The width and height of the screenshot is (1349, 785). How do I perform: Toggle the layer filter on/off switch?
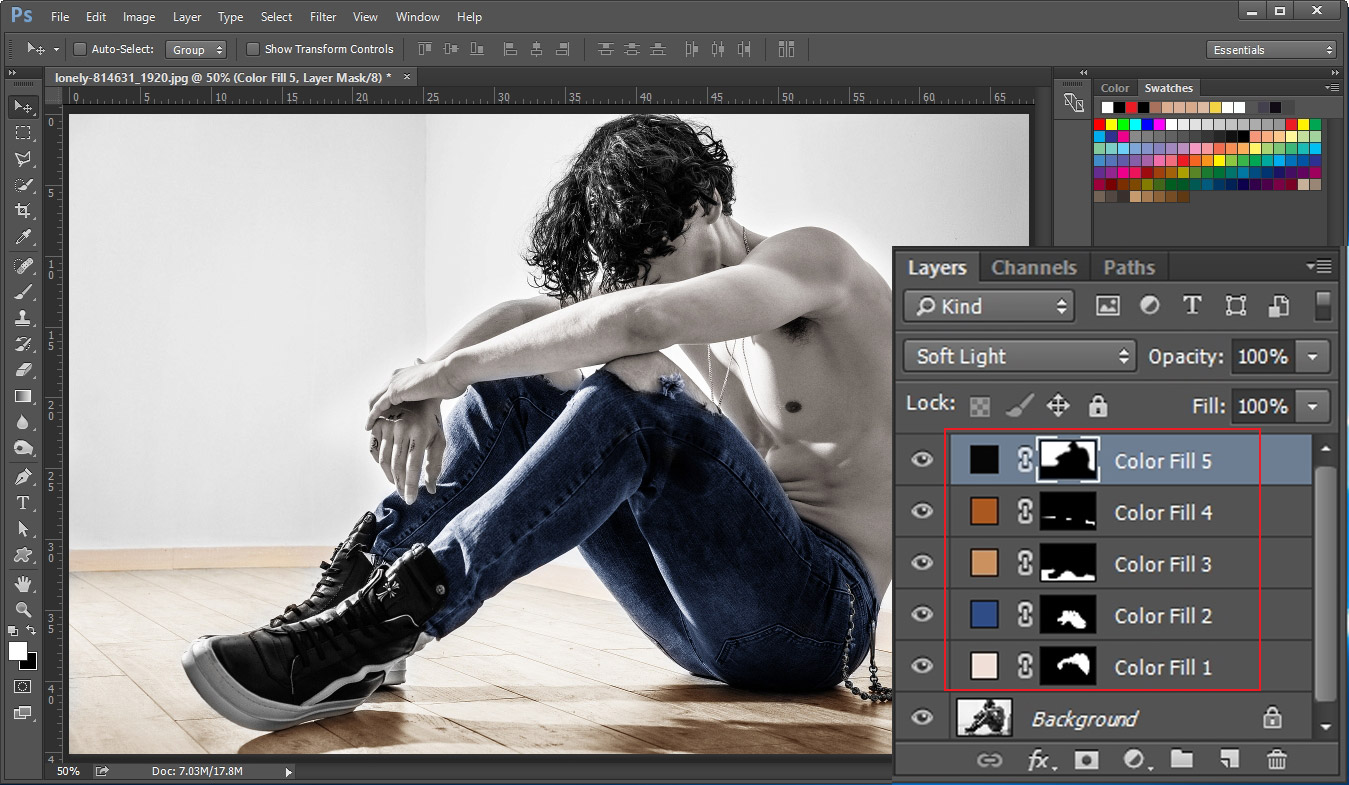(1323, 306)
